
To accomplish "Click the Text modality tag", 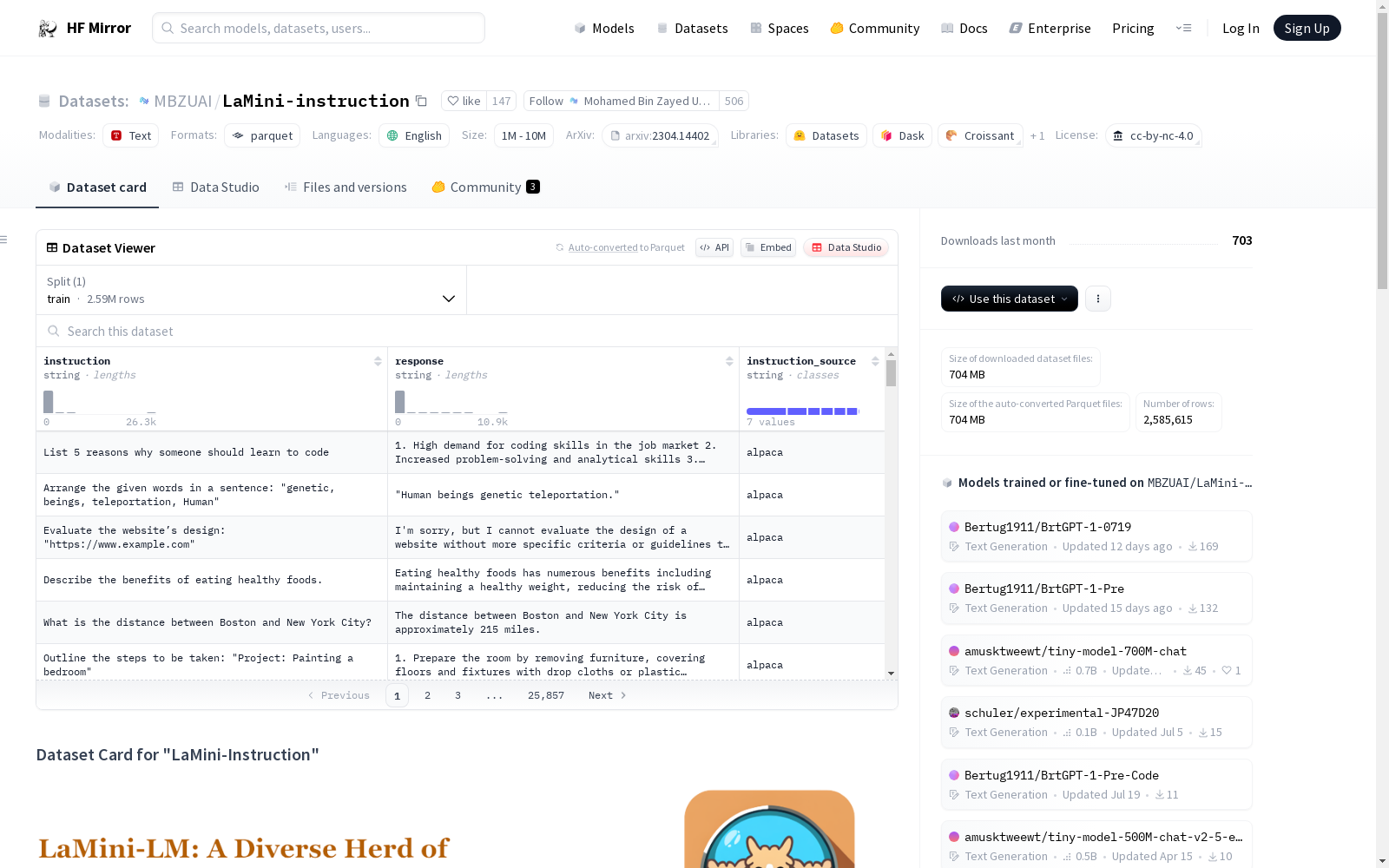I will tap(131, 135).
